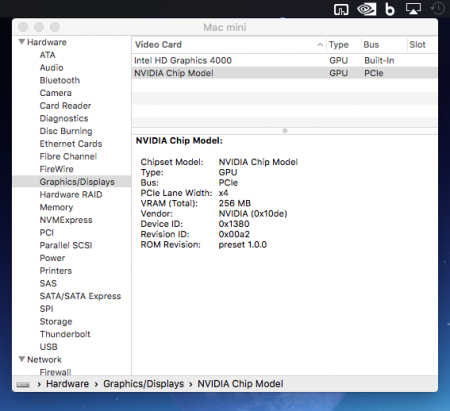The height and width of the screenshot is (411, 450).
Task: Click the AirPlay display menu bar icon
Action: click(x=413, y=9)
